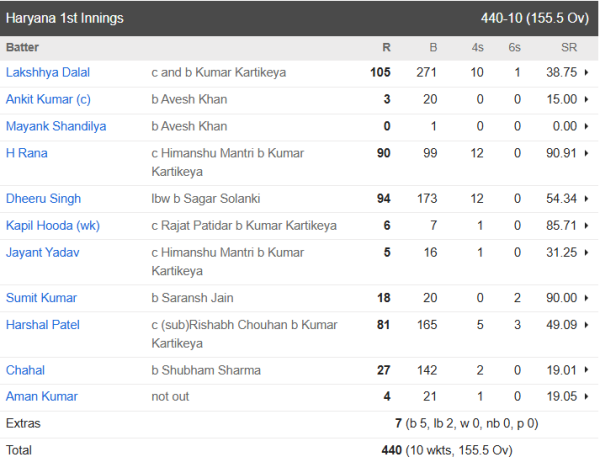Click the arrow beside strike rate 49.09
The height and width of the screenshot is (473, 600).
pos(585,326)
